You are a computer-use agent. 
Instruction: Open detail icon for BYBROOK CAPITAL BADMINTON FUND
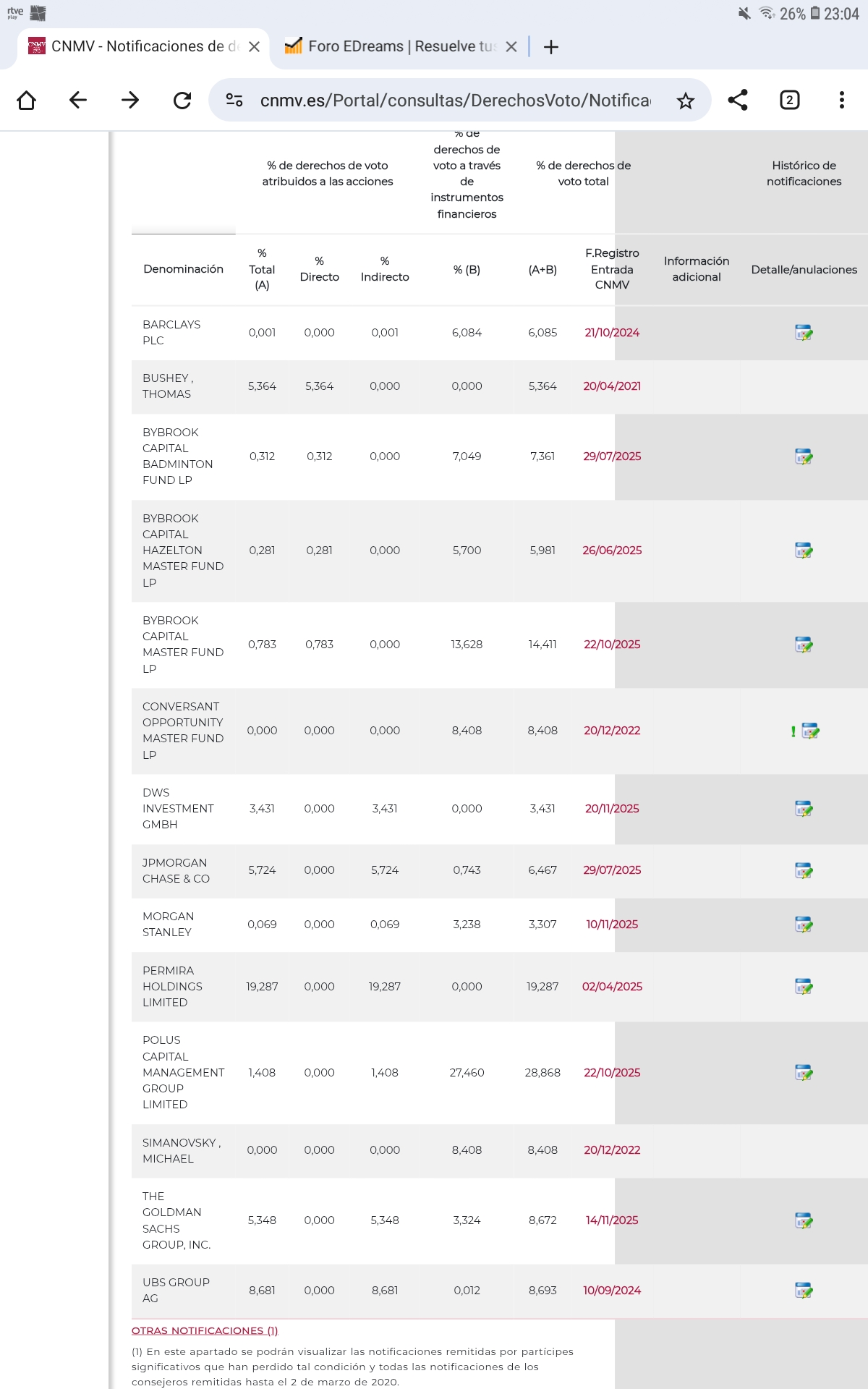(x=804, y=456)
